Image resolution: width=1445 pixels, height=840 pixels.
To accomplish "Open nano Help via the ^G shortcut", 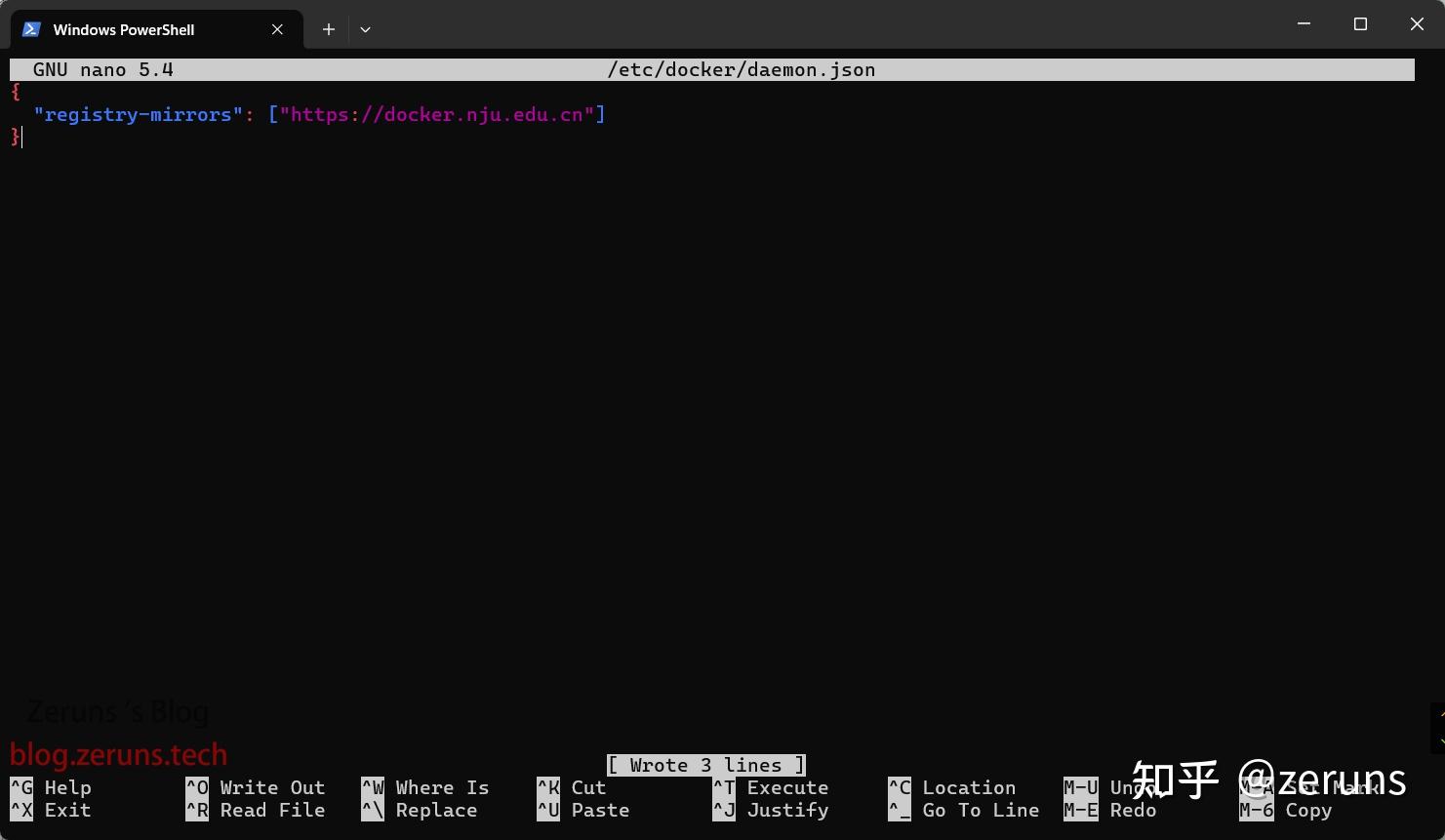I will pos(49,787).
